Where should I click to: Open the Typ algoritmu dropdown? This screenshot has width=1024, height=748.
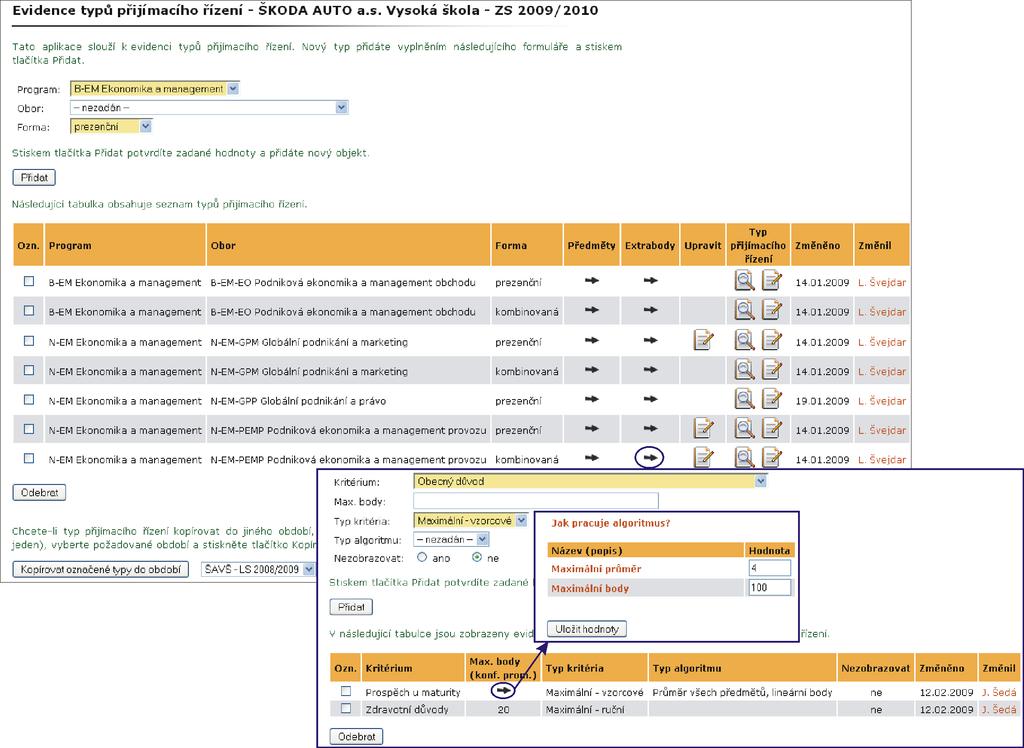451,540
